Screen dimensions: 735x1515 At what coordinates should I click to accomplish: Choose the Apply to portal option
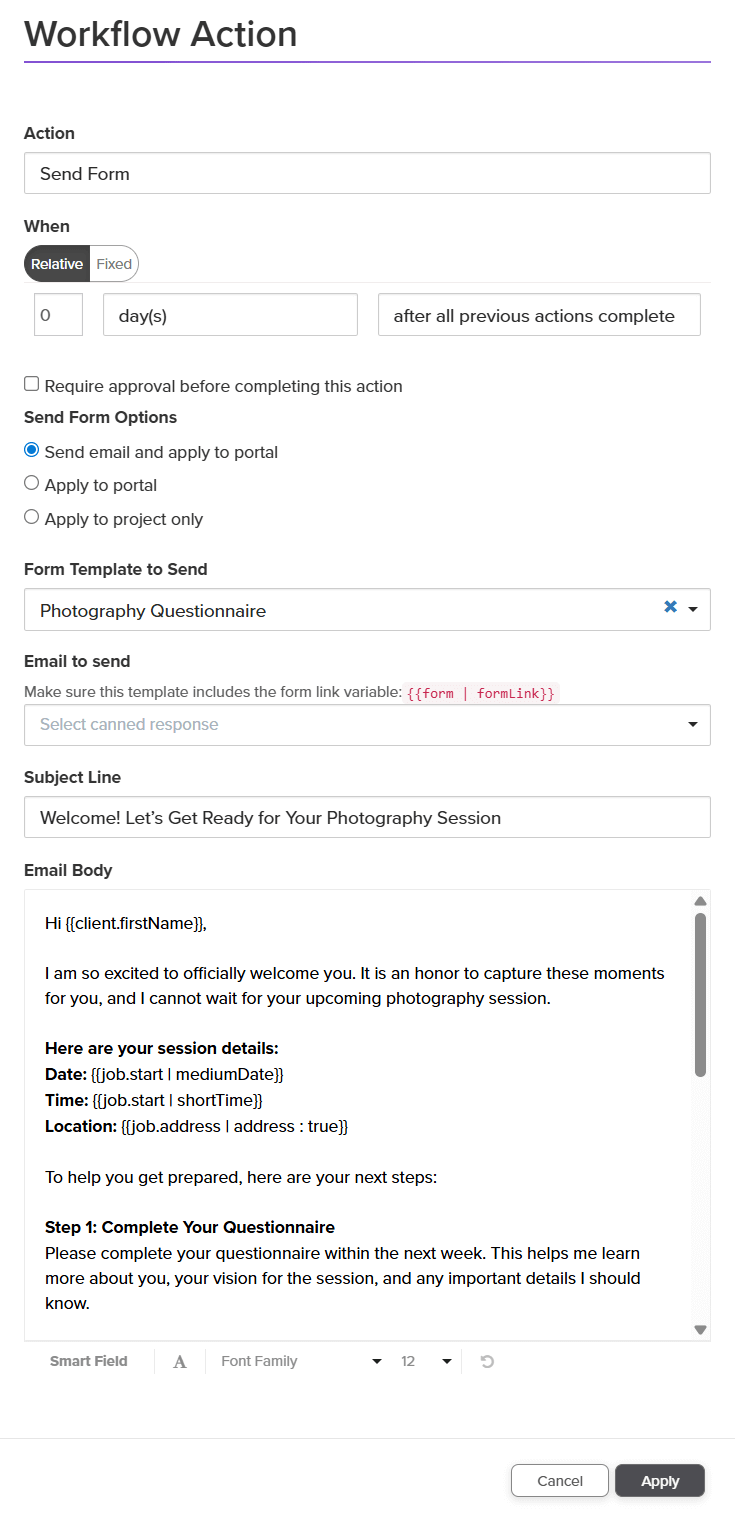pos(32,484)
